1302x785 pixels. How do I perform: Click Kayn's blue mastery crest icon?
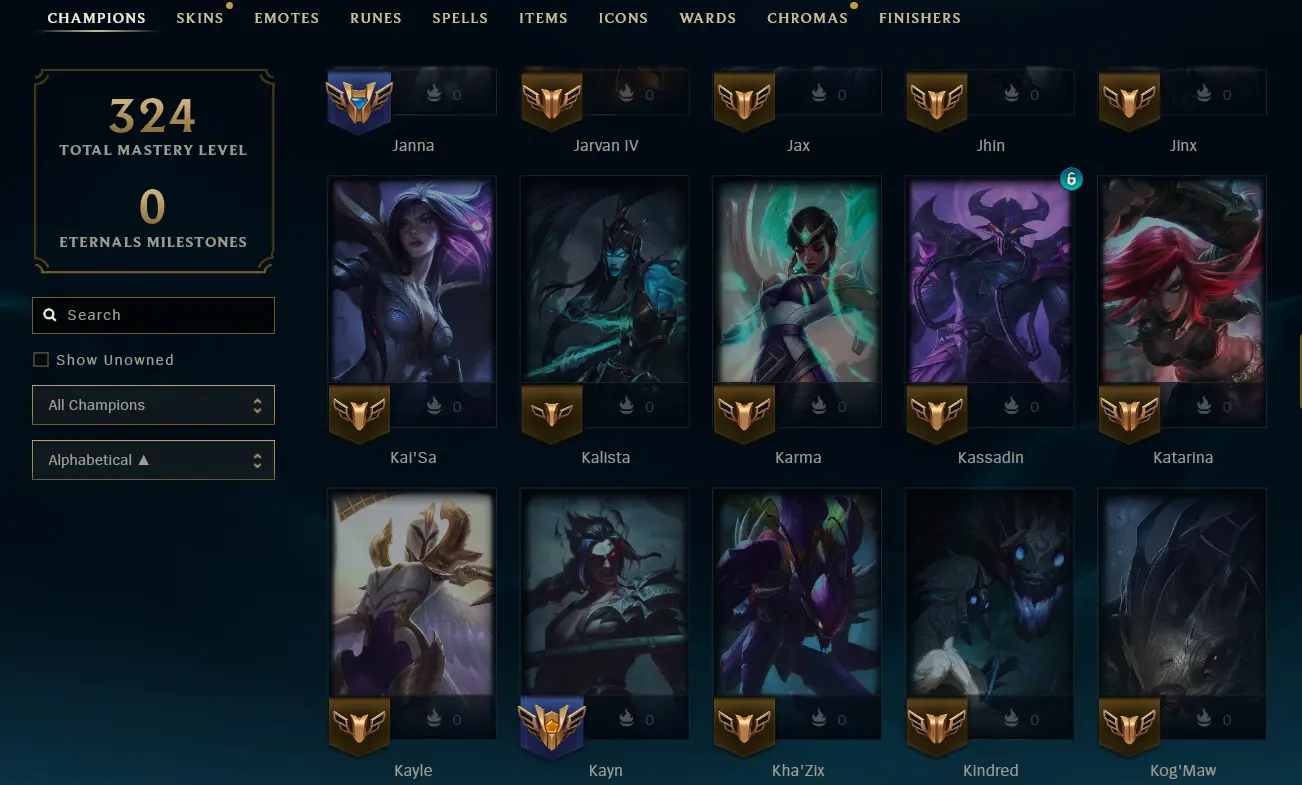551,725
